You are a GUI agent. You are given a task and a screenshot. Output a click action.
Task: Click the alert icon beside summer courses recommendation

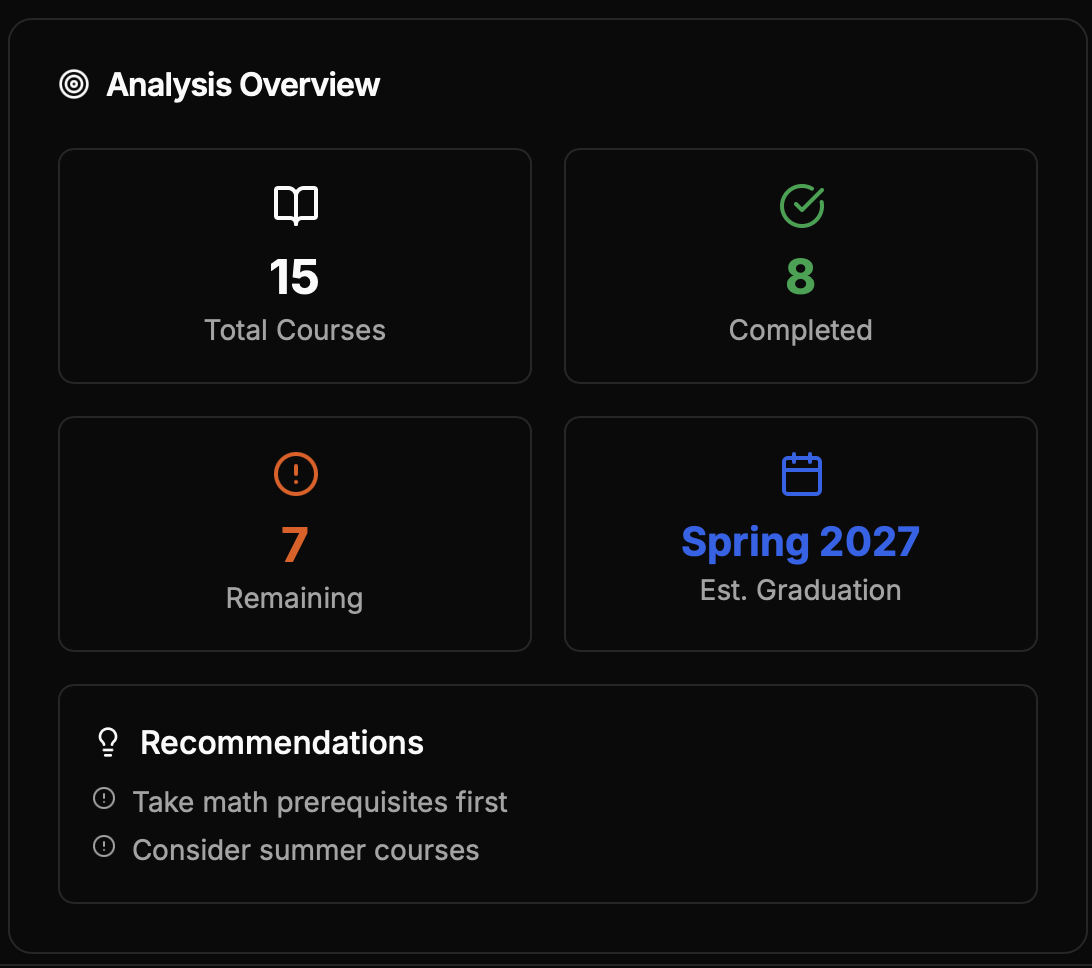(x=104, y=846)
